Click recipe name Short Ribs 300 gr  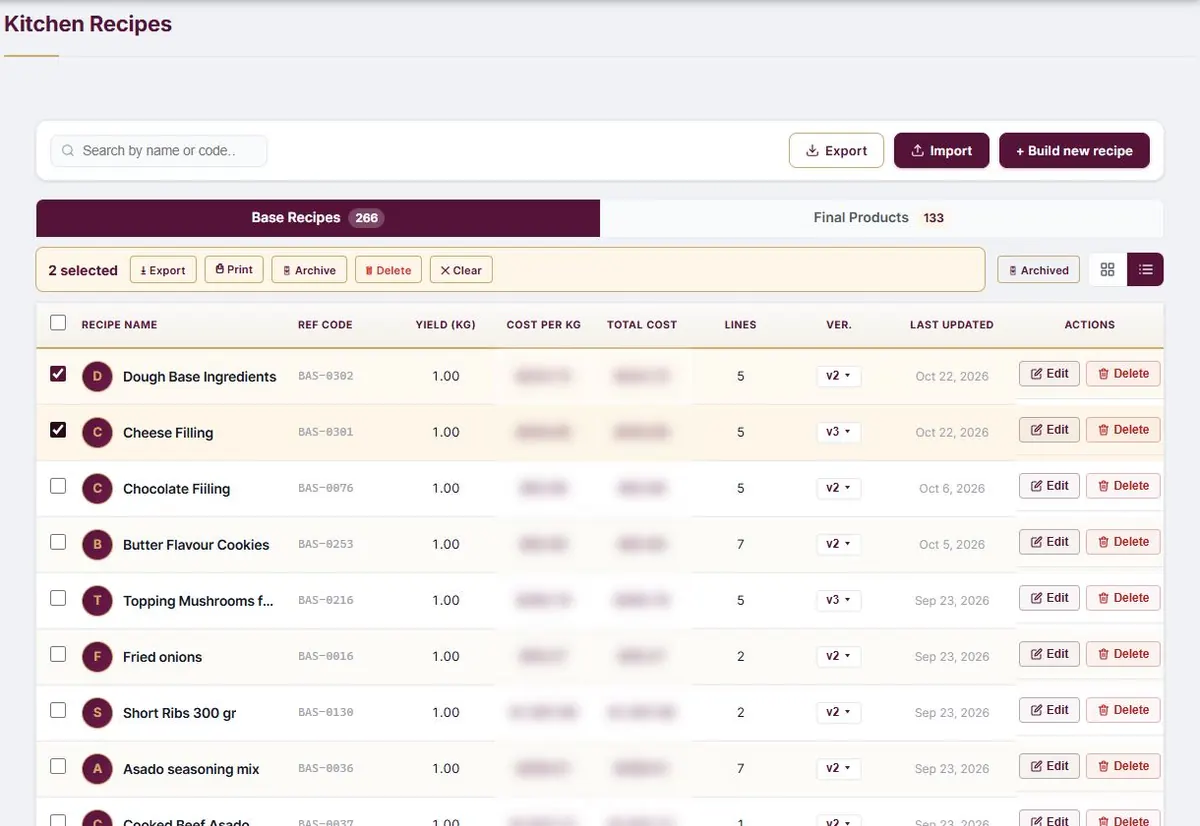(179, 713)
